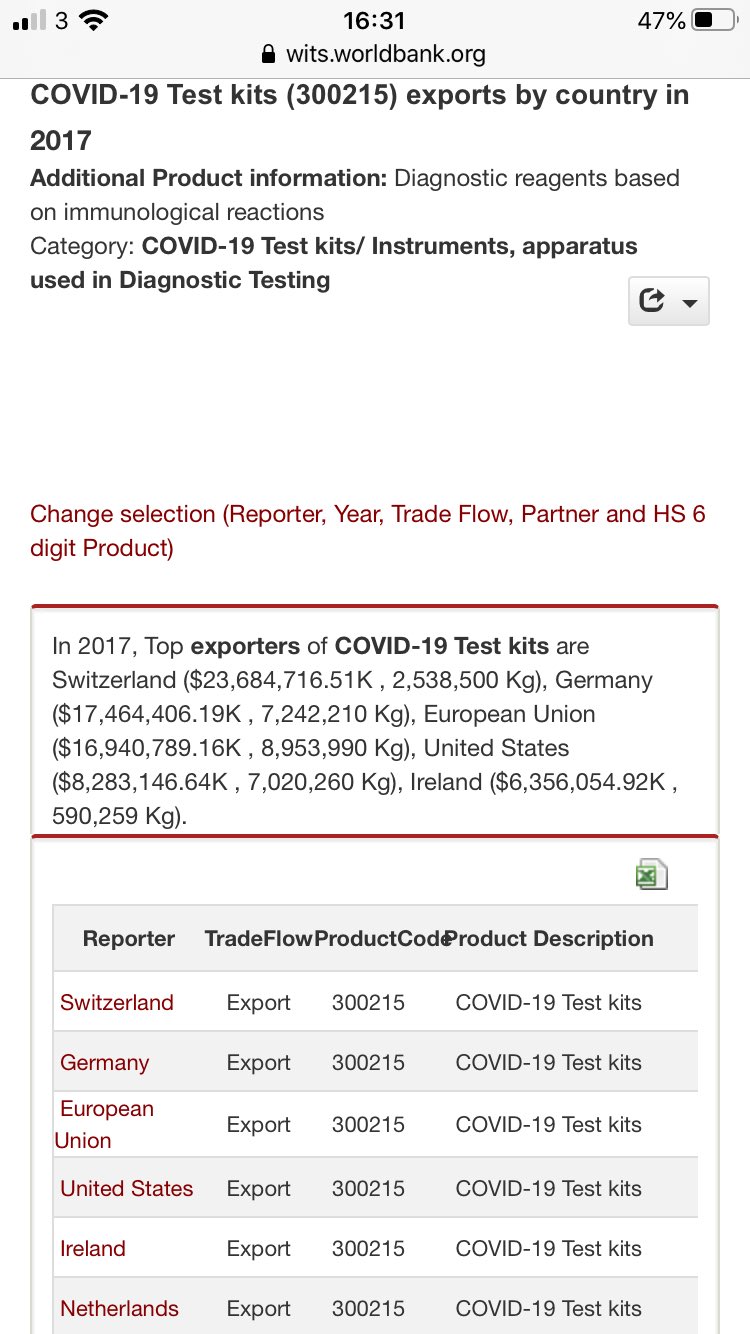Open the United States reporter link

coord(127,1188)
